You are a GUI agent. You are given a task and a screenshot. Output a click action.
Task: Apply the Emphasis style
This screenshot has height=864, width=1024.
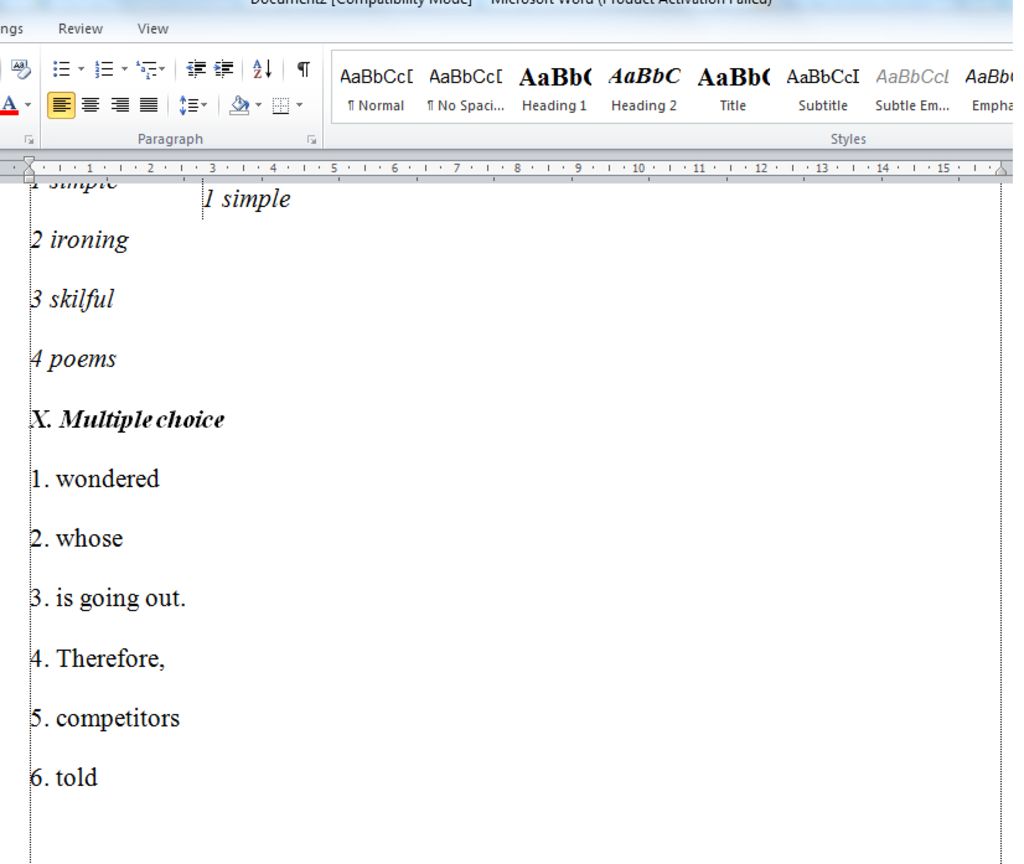pos(989,89)
